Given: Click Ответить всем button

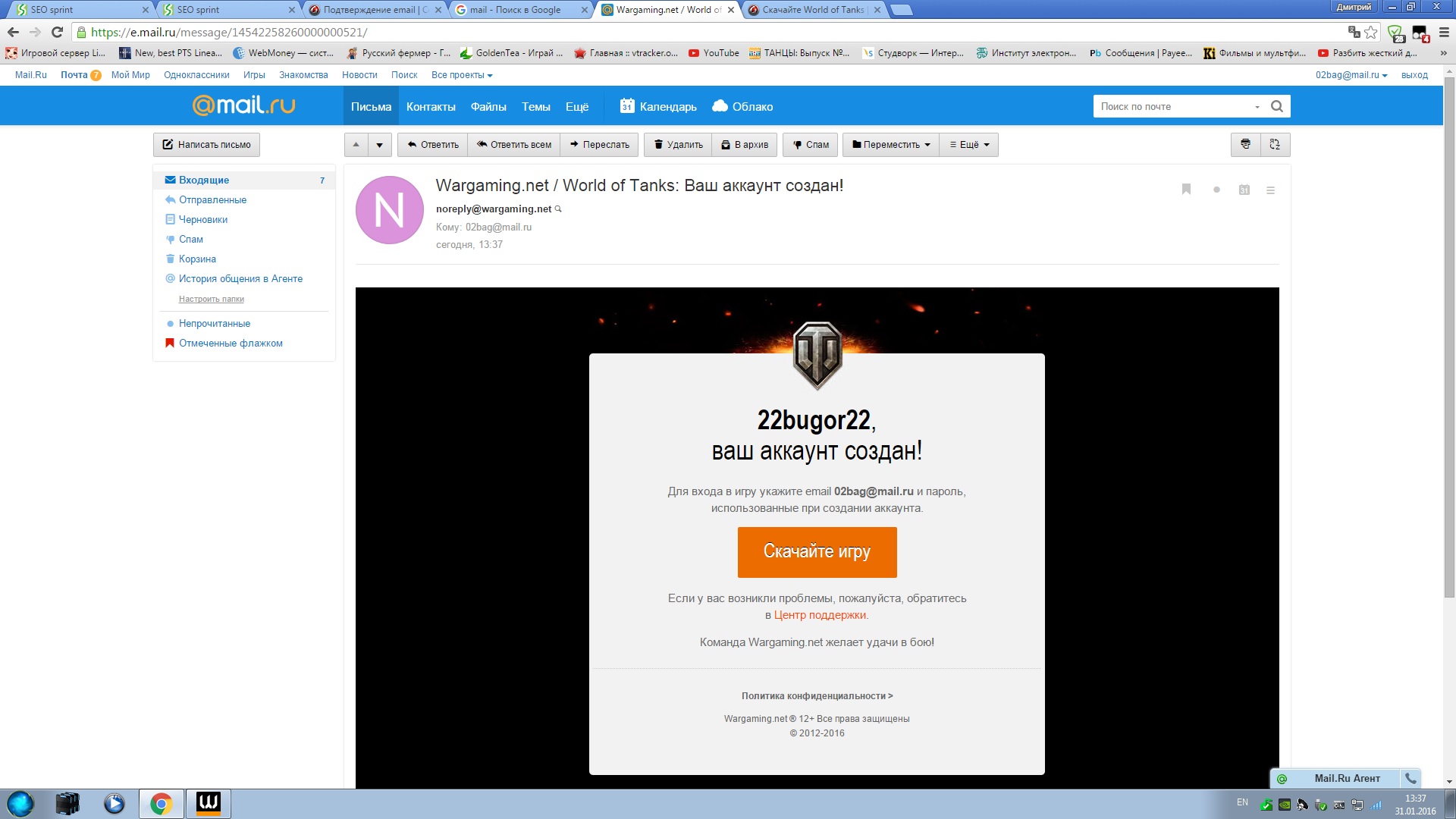Looking at the screenshot, I should (x=514, y=144).
